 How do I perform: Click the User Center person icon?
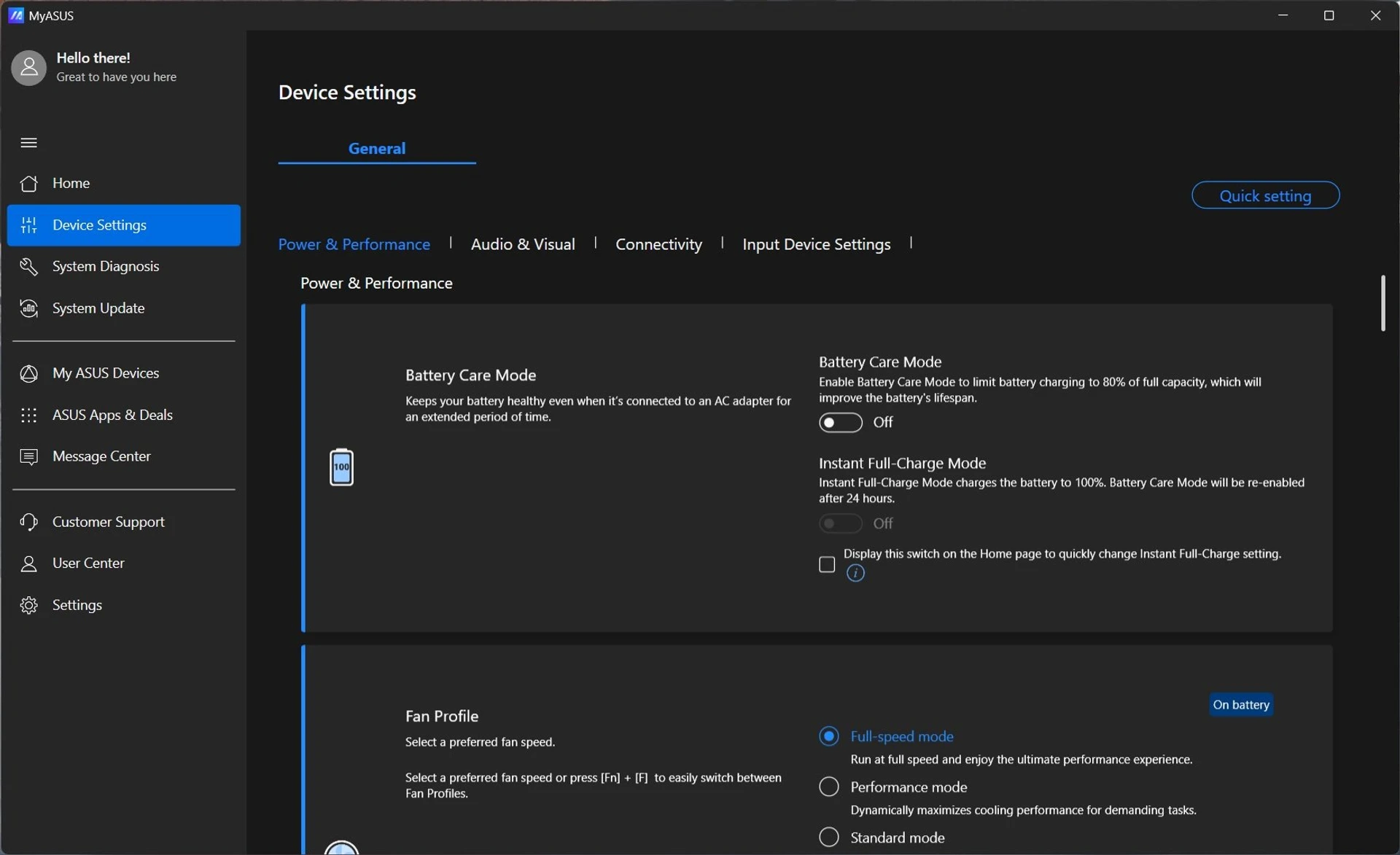point(29,563)
